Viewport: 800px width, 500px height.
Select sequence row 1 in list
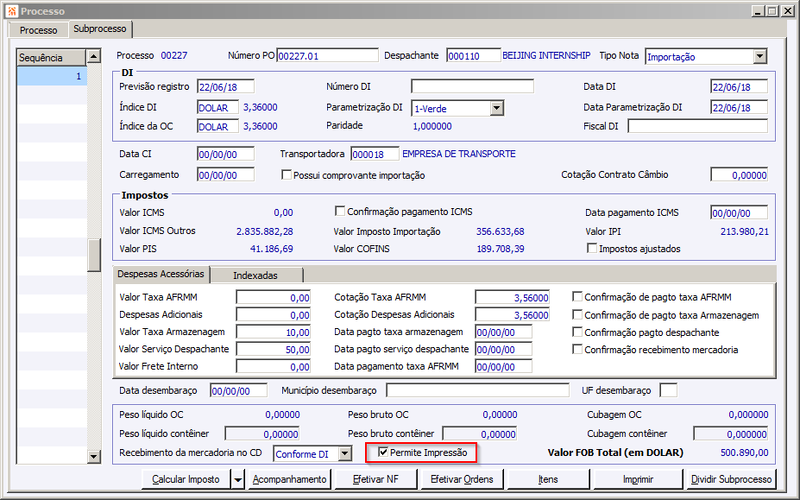click(x=52, y=76)
